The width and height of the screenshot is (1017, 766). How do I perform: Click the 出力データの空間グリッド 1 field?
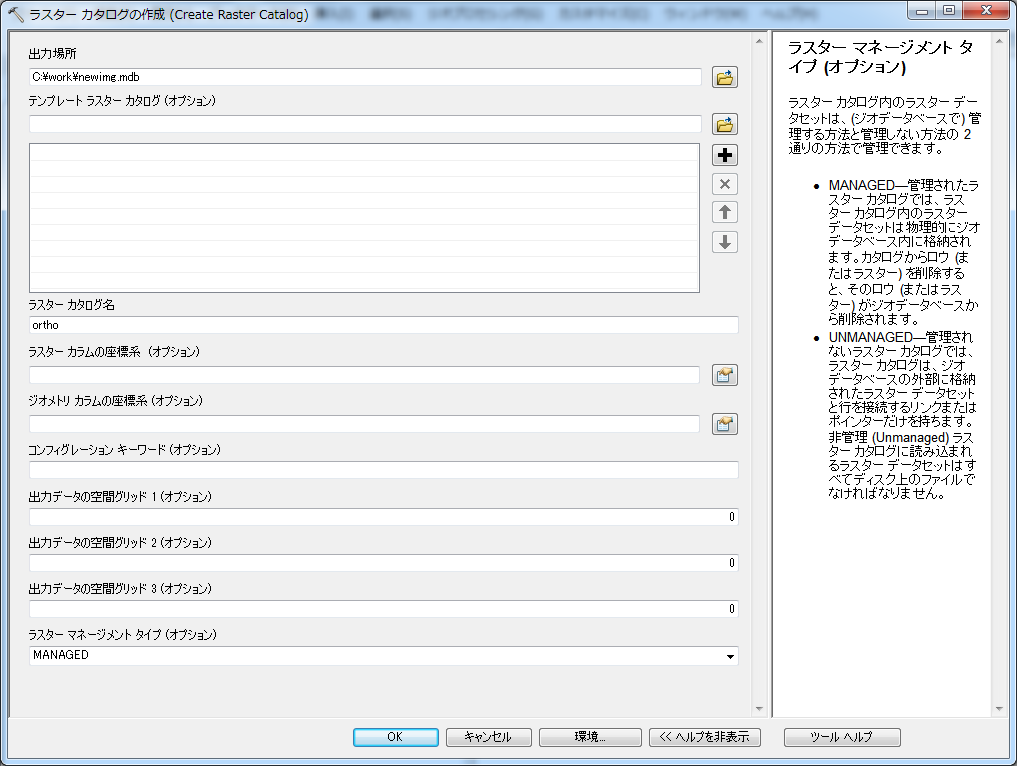click(x=383, y=517)
